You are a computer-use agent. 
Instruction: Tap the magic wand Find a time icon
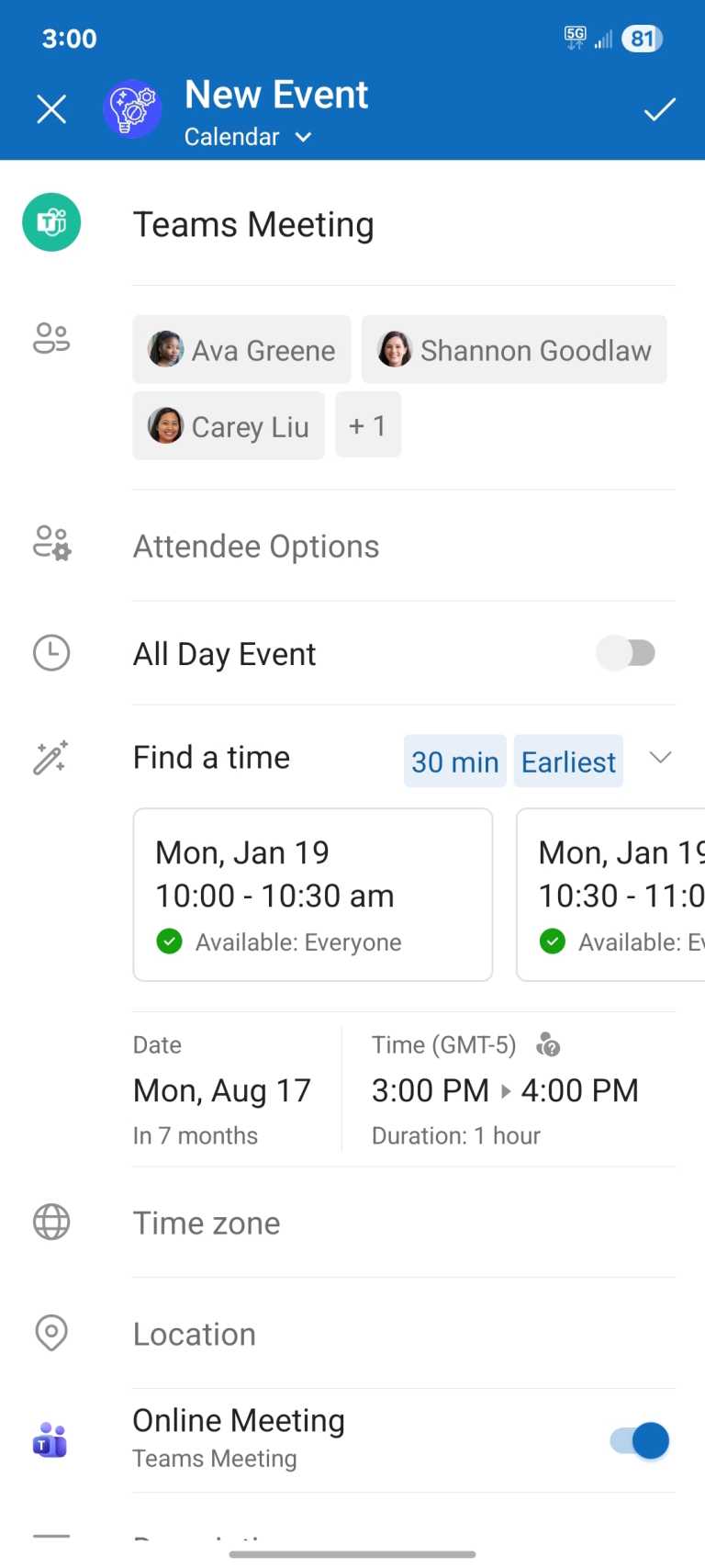pos(51,758)
